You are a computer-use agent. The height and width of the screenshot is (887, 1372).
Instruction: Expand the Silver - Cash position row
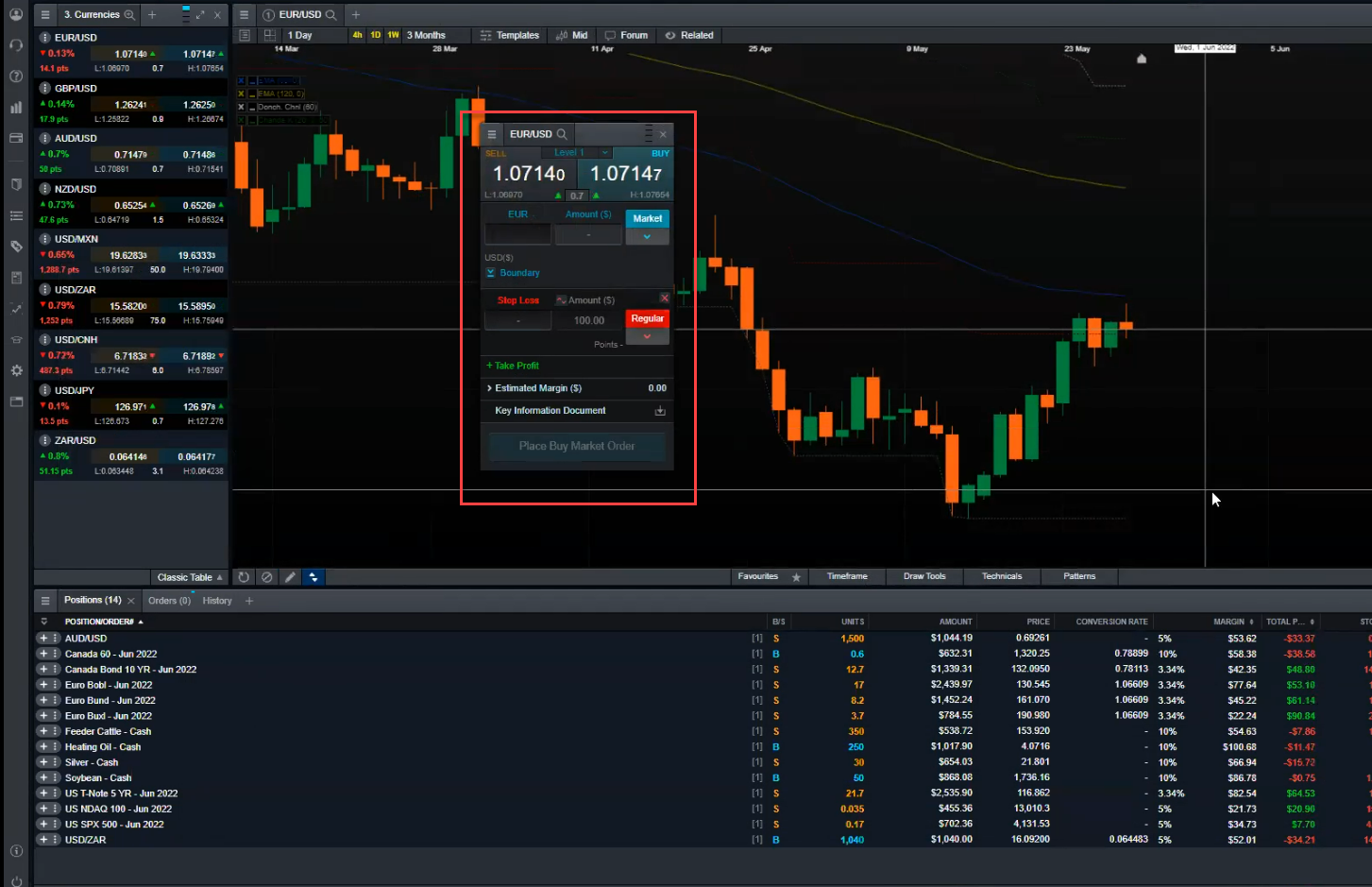click(x=43, y=762)
